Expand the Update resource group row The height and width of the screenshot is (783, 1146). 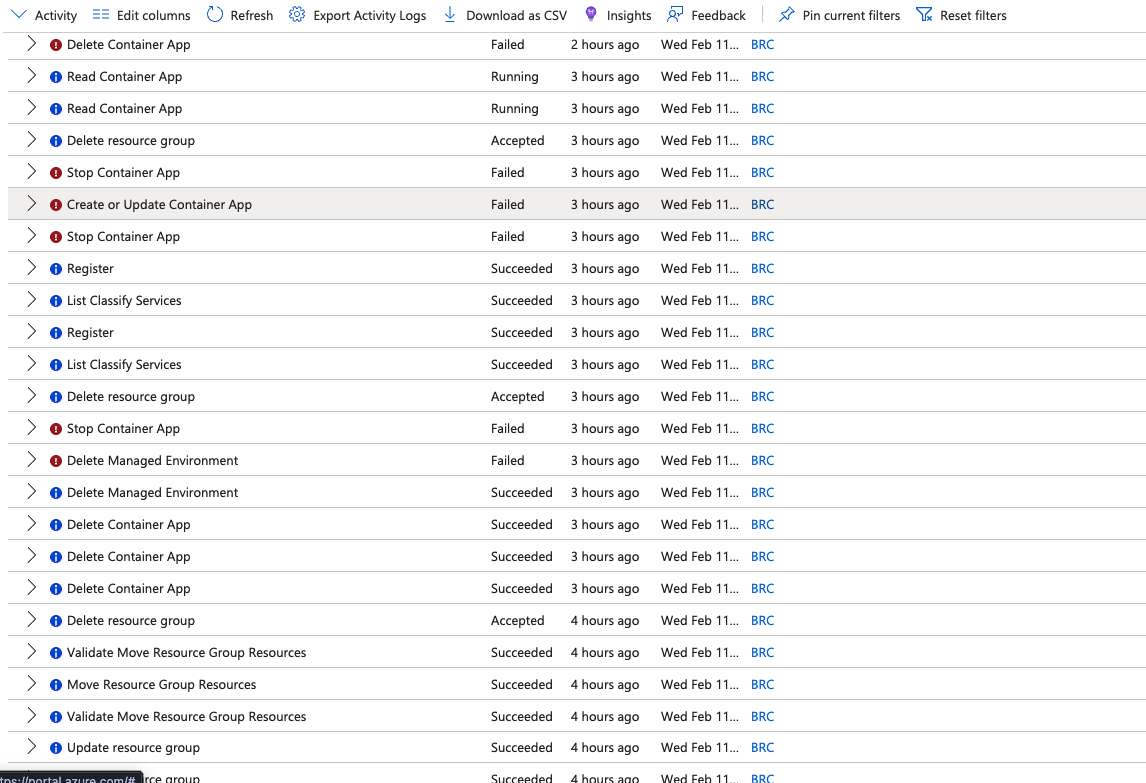point(31,747)
